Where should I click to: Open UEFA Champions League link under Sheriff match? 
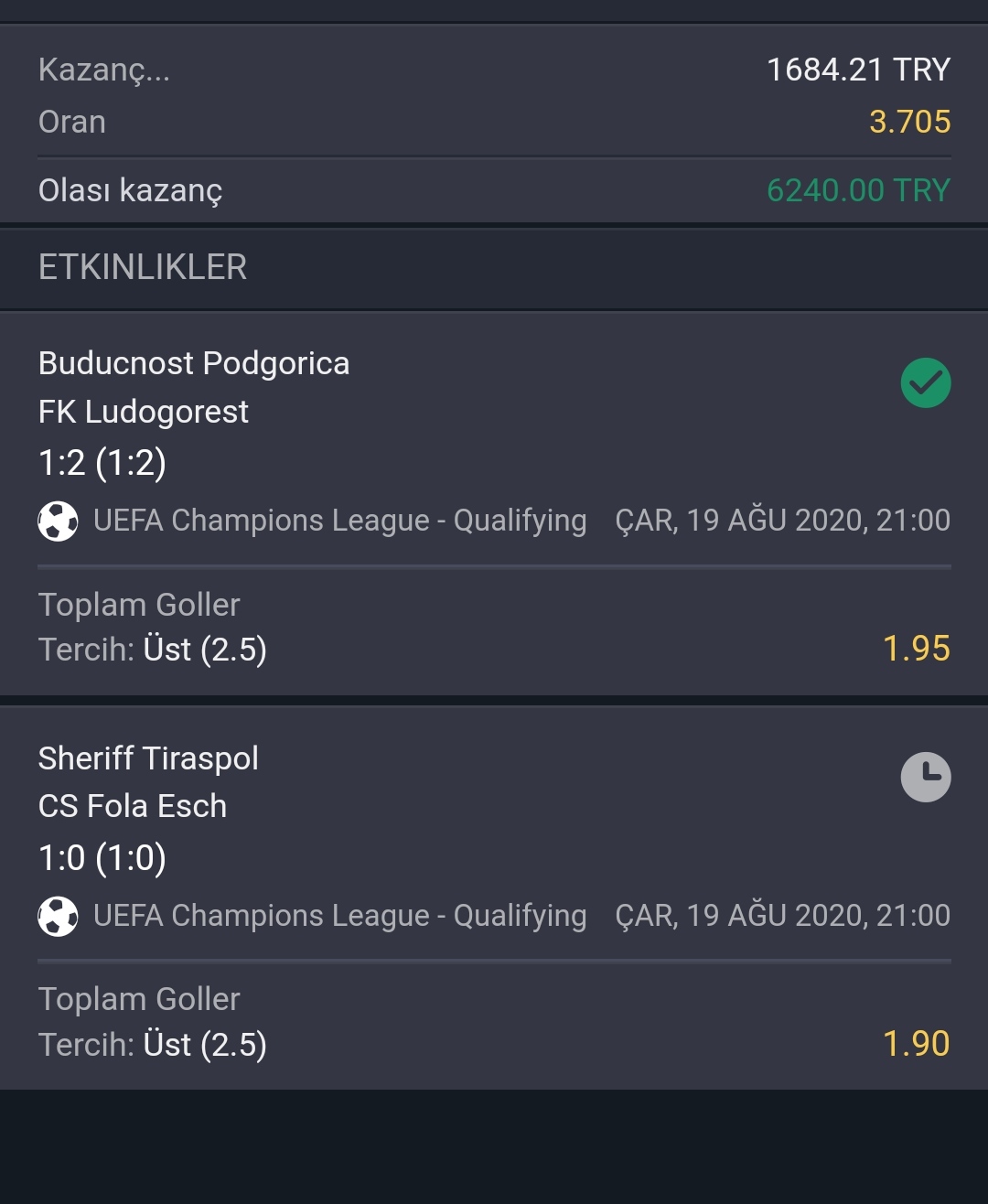coord(340,916)
